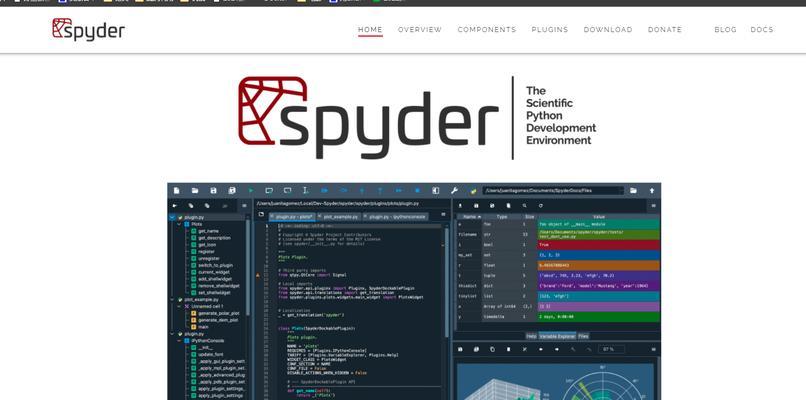
Task: Select the Variable Explorer pane tab
Action: (x=557, y=336)
